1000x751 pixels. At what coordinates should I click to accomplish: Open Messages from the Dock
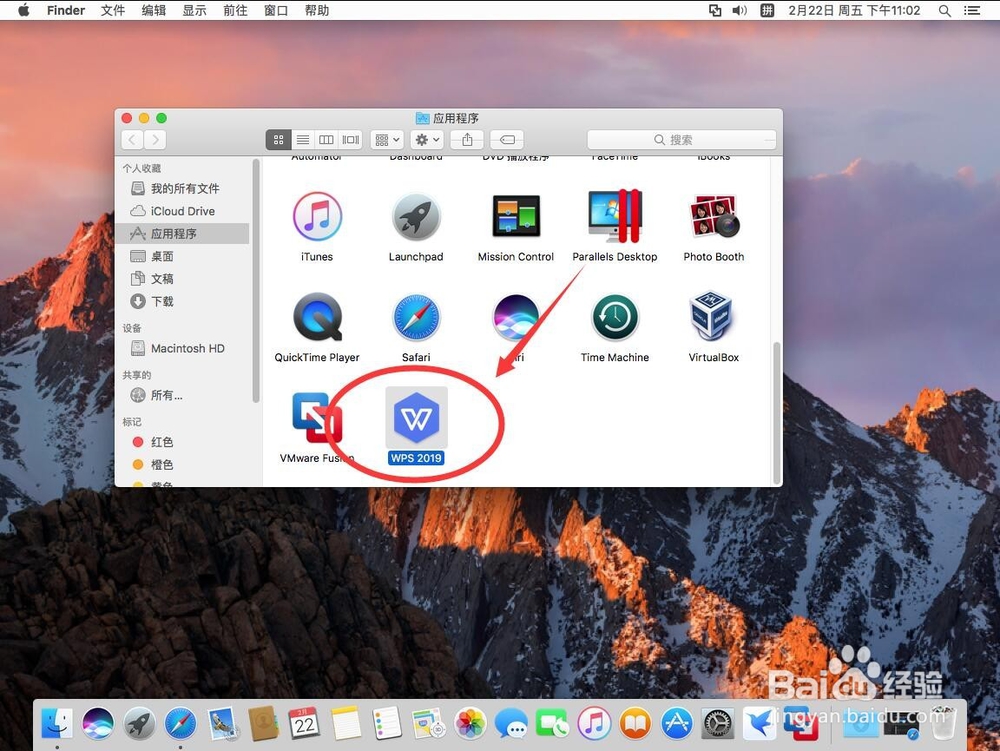pos(511,724)
